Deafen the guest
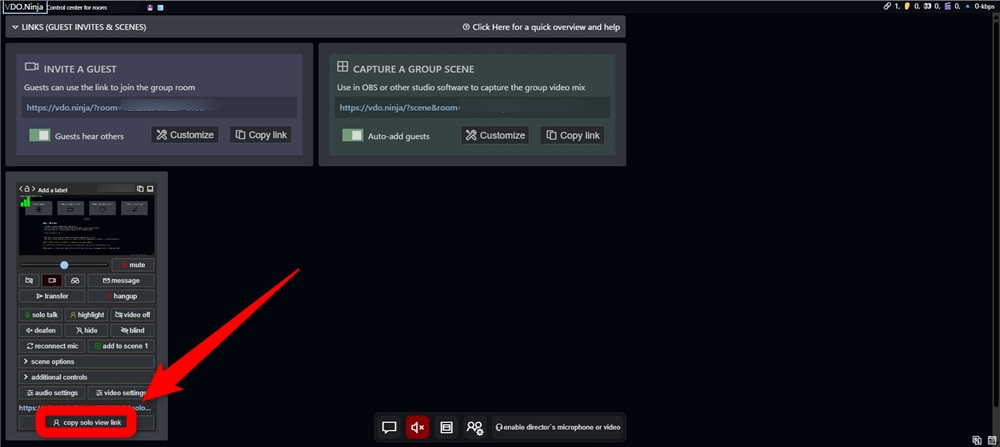The image size is (1000, 447). point(41,330)
